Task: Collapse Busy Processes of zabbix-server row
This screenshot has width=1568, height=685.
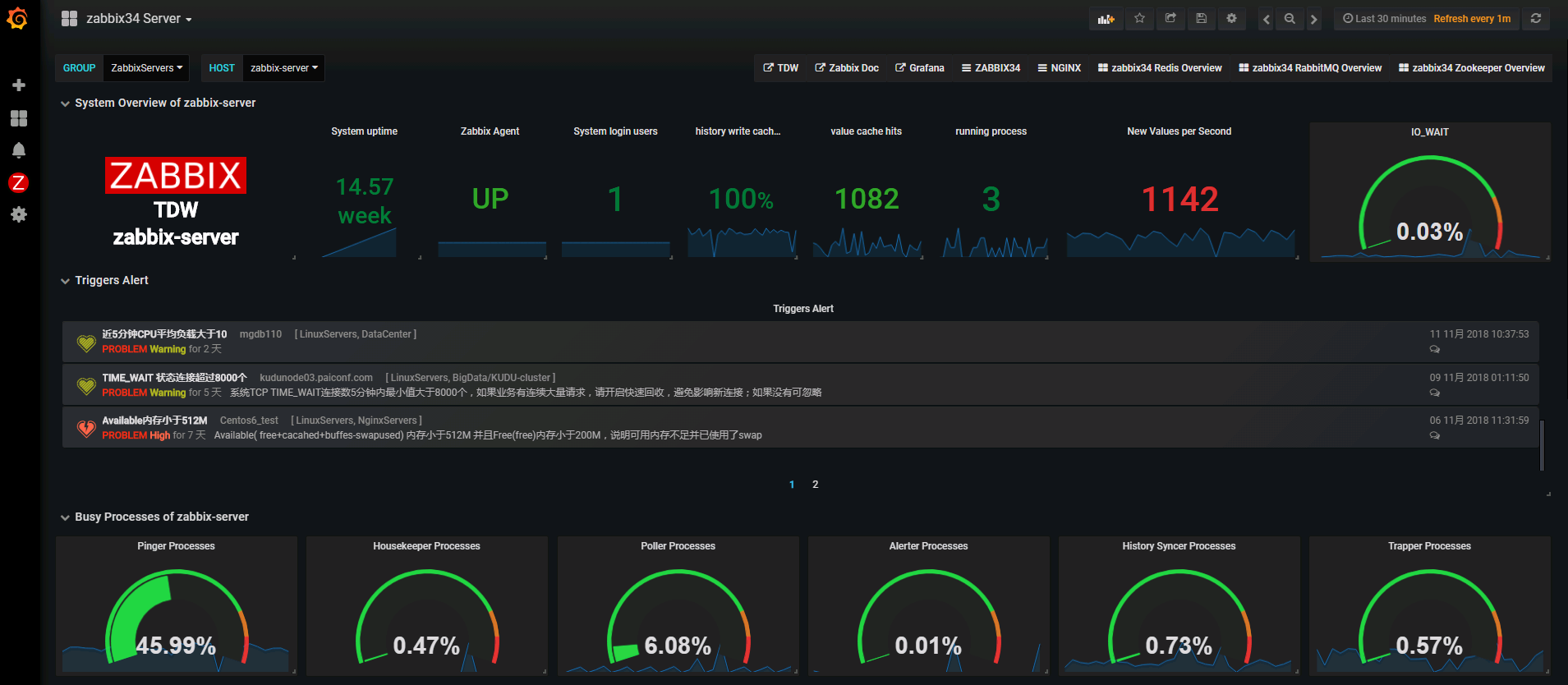Action: (x=154, y=517)
